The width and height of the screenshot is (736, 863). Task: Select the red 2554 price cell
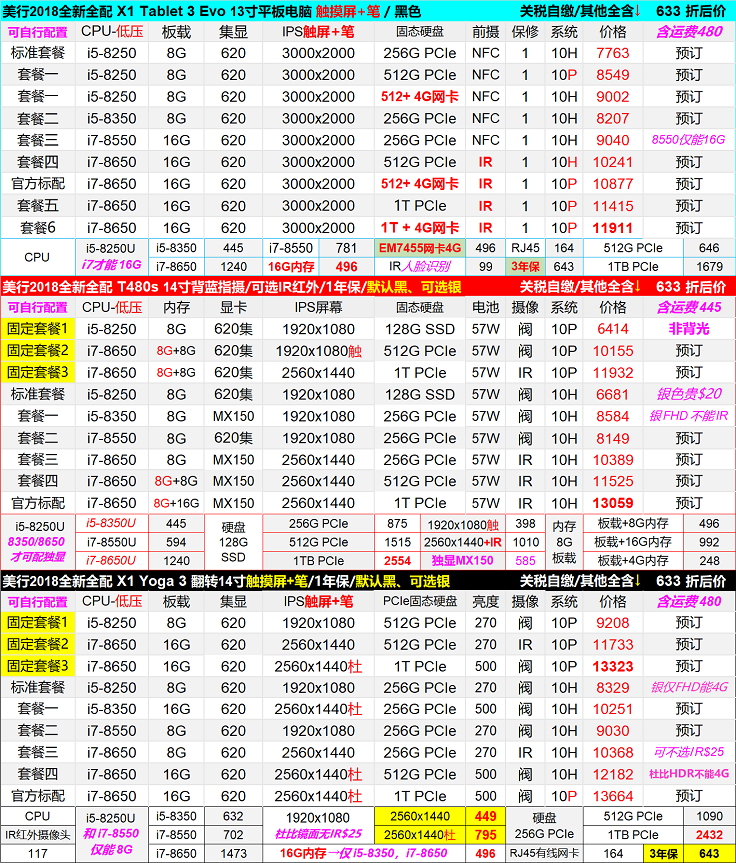[397, 561]
